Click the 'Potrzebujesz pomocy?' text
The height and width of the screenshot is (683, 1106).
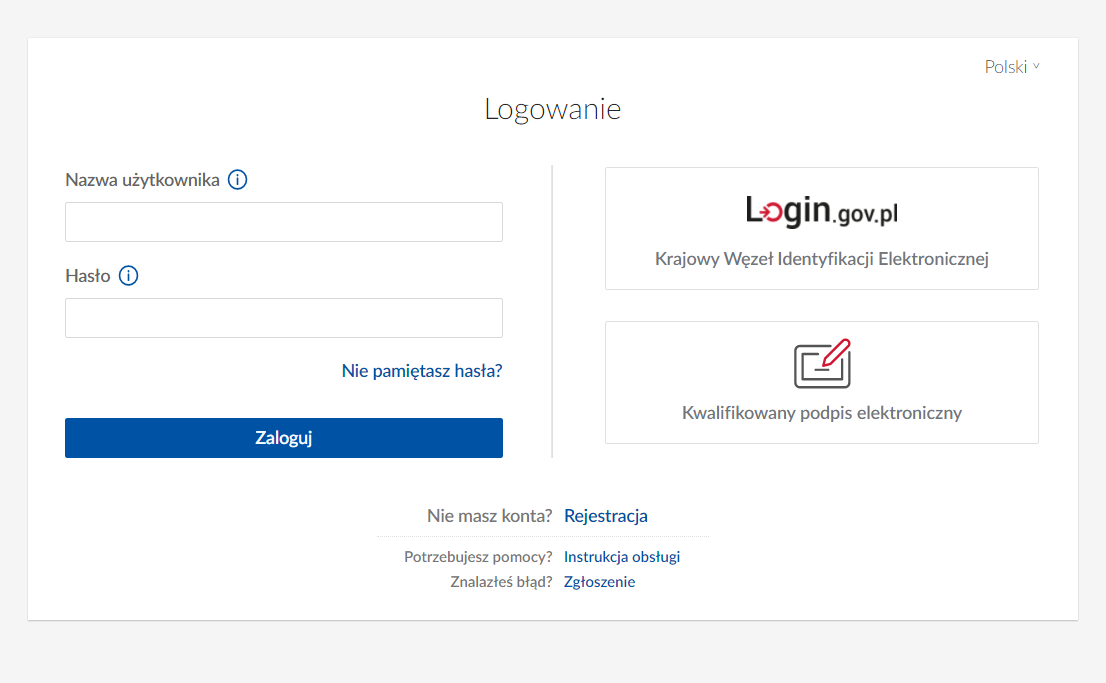[478, 557]
